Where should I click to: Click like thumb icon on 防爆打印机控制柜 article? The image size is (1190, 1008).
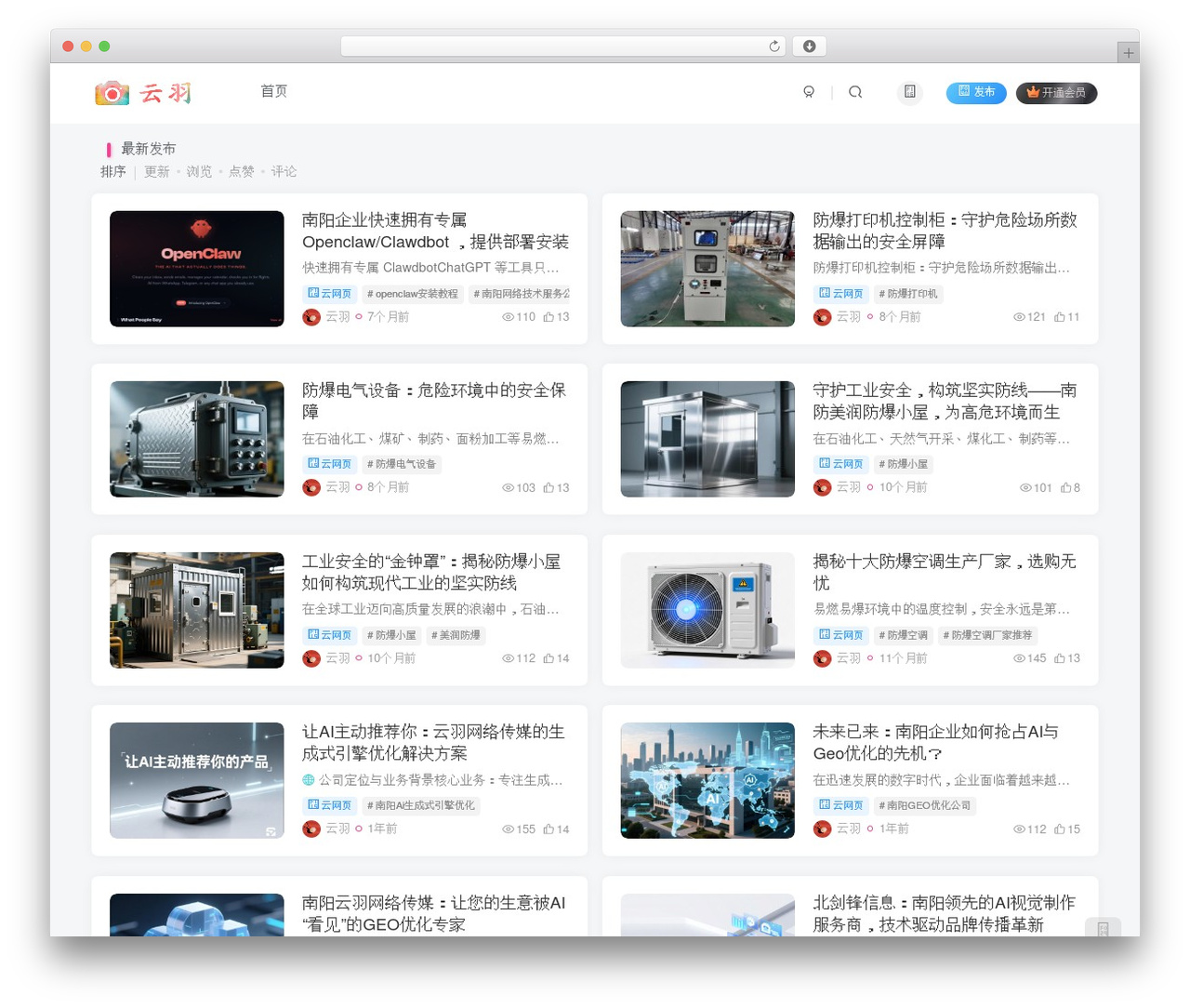pos(1060,317)
